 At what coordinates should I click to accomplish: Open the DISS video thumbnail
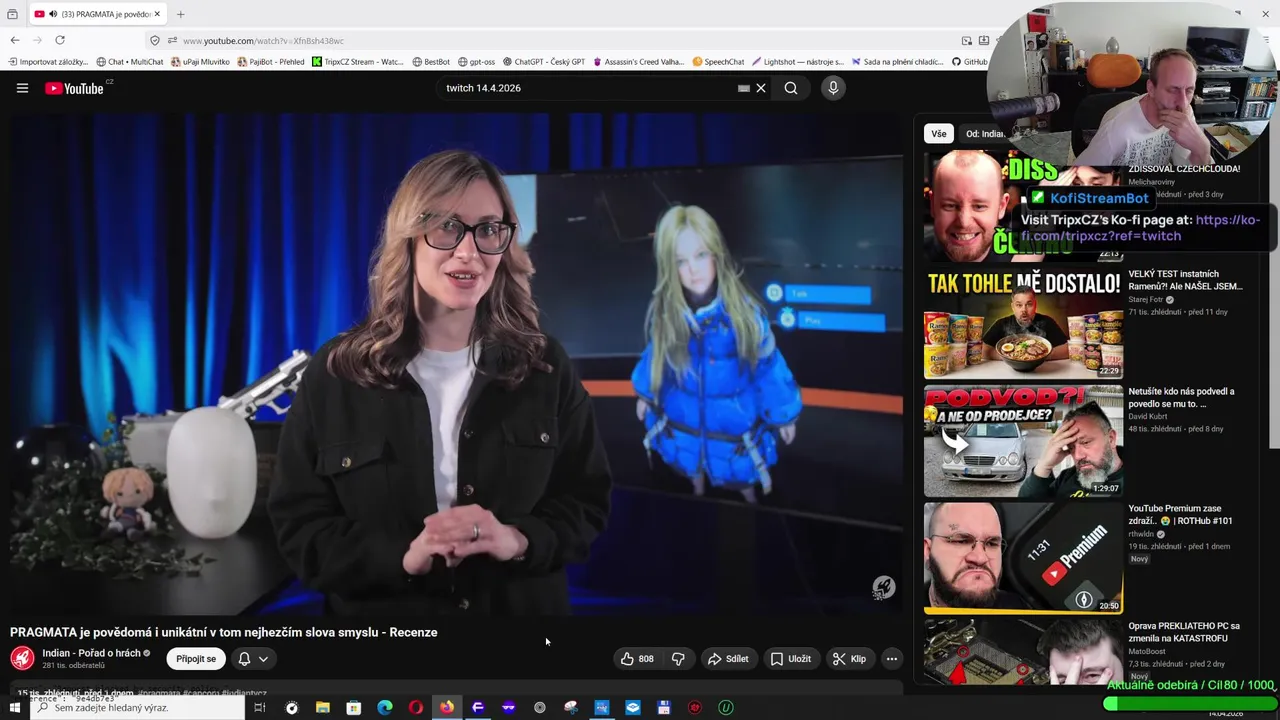point(1023,206)
